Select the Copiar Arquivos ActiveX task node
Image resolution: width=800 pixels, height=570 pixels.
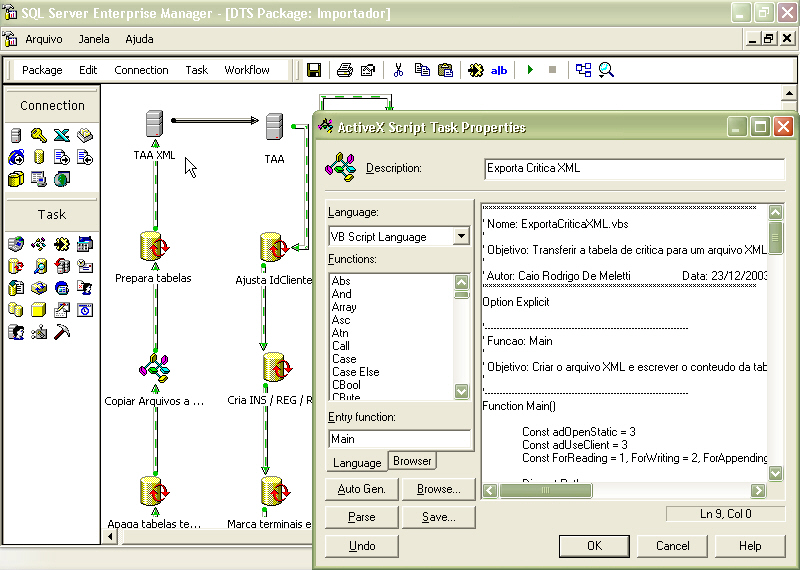(154, 367)
